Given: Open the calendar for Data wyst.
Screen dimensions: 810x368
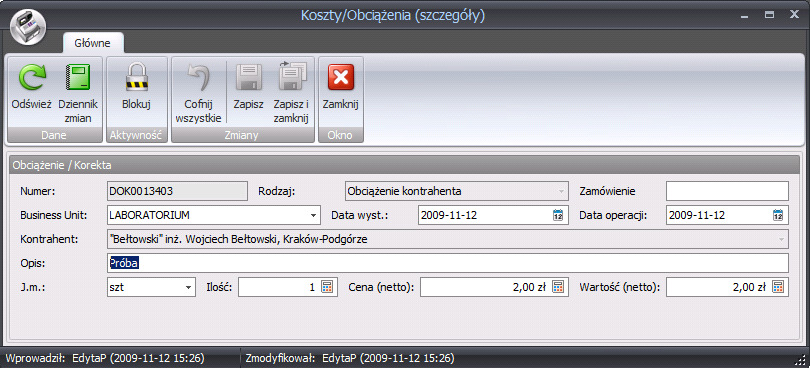Looking at the screenshot, I should 558,216.
